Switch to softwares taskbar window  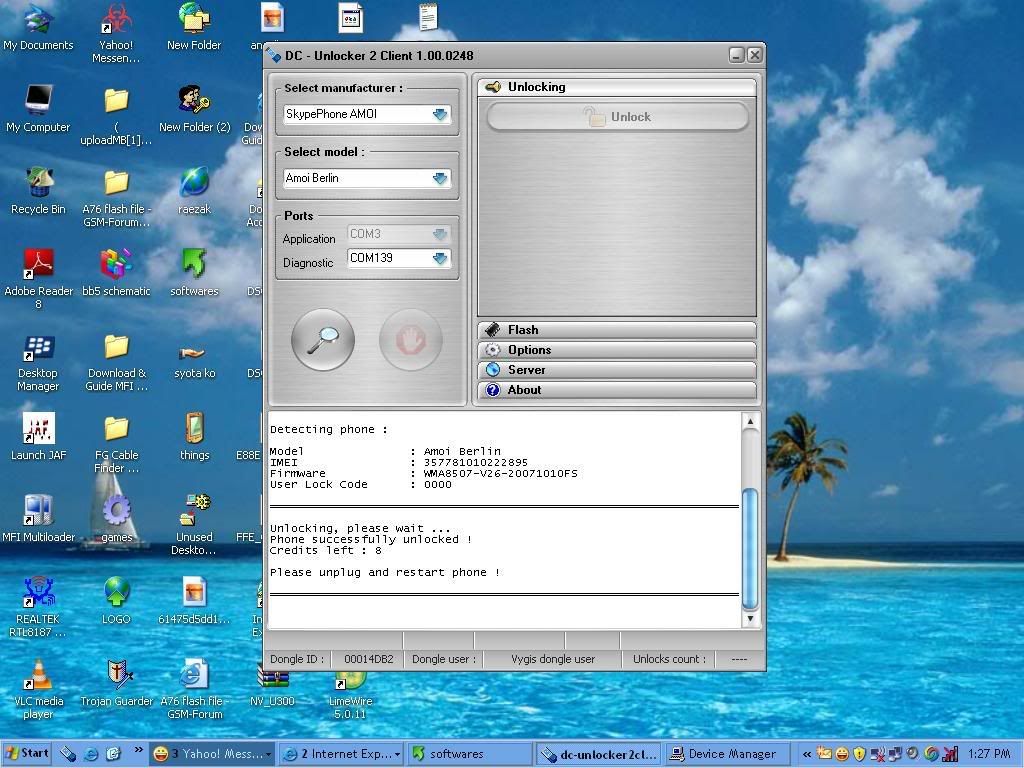470,754
